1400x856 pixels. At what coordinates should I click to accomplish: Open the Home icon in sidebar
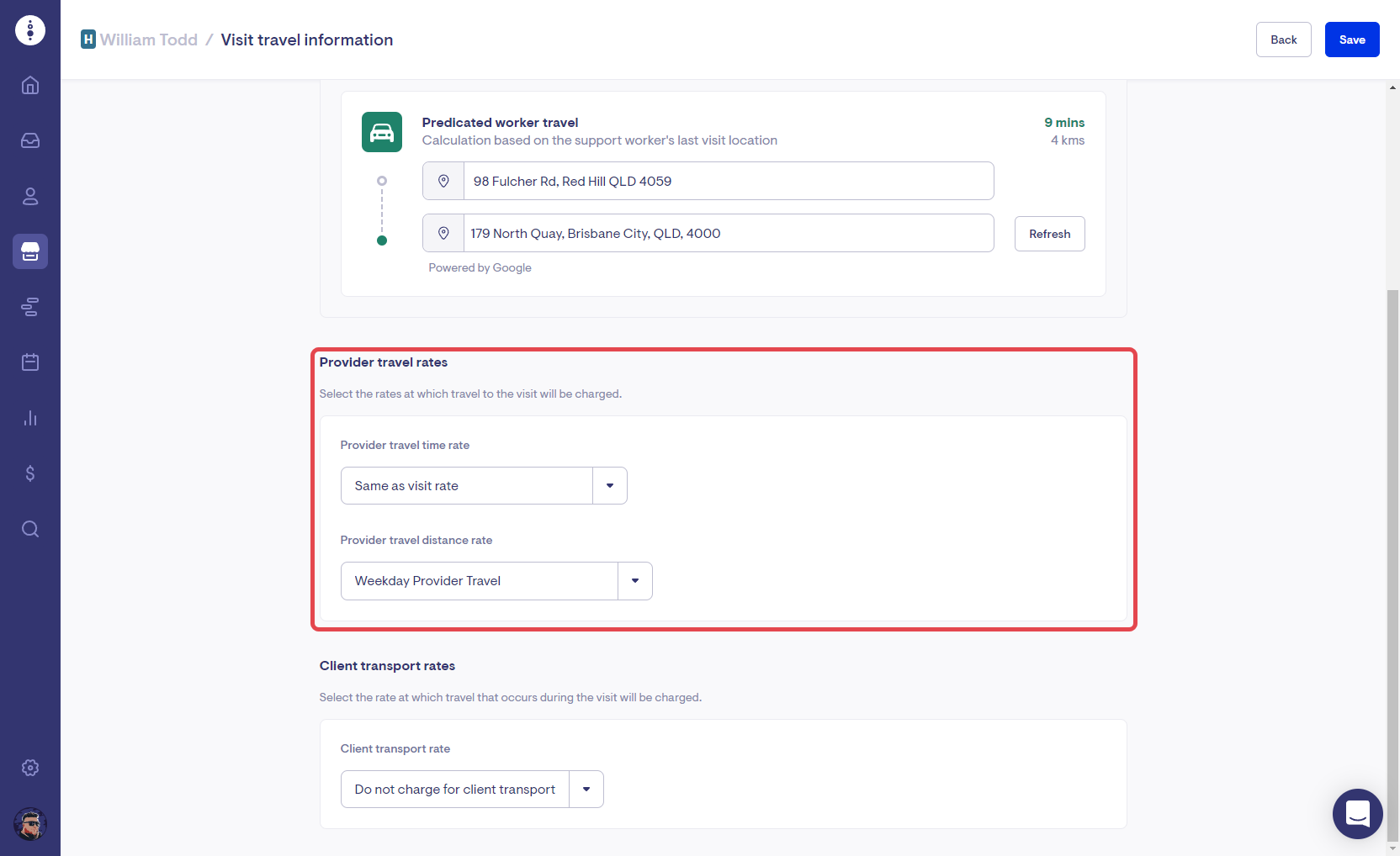pyautogui.click(x=30, y=85)
